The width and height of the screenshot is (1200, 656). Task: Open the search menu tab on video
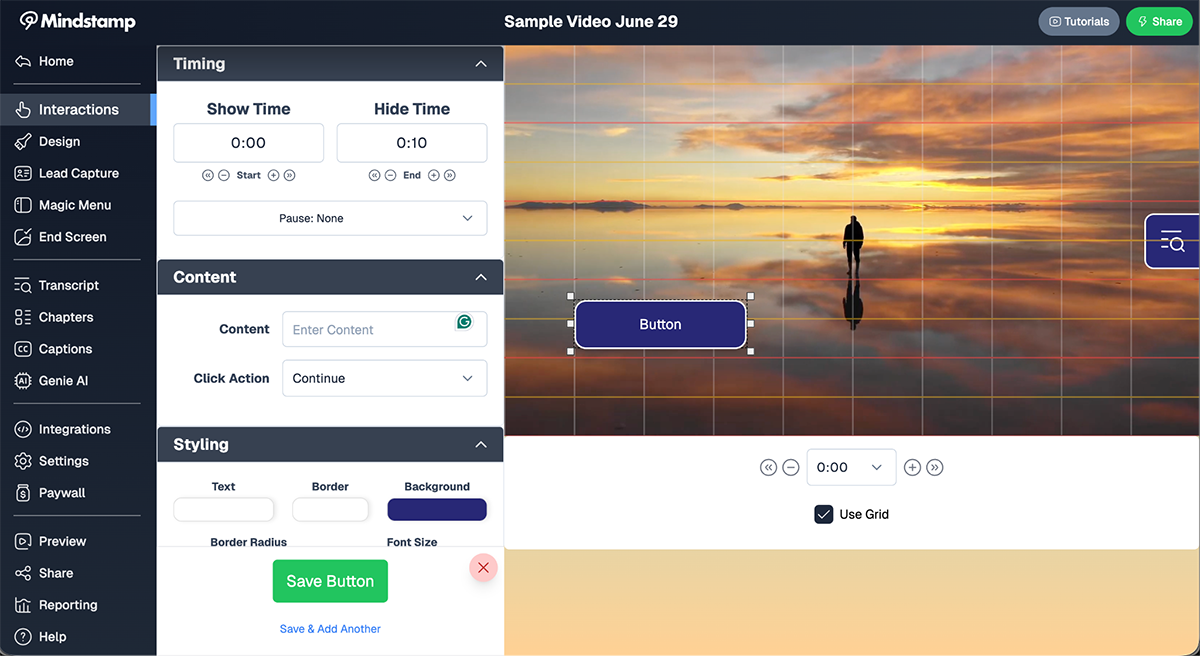point(1172,241)
